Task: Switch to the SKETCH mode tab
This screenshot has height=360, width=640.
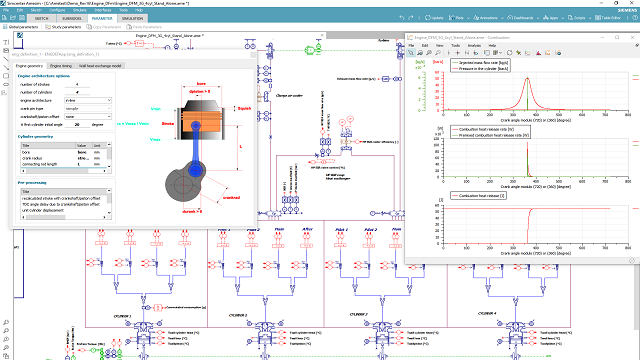Action: (41, 18)
